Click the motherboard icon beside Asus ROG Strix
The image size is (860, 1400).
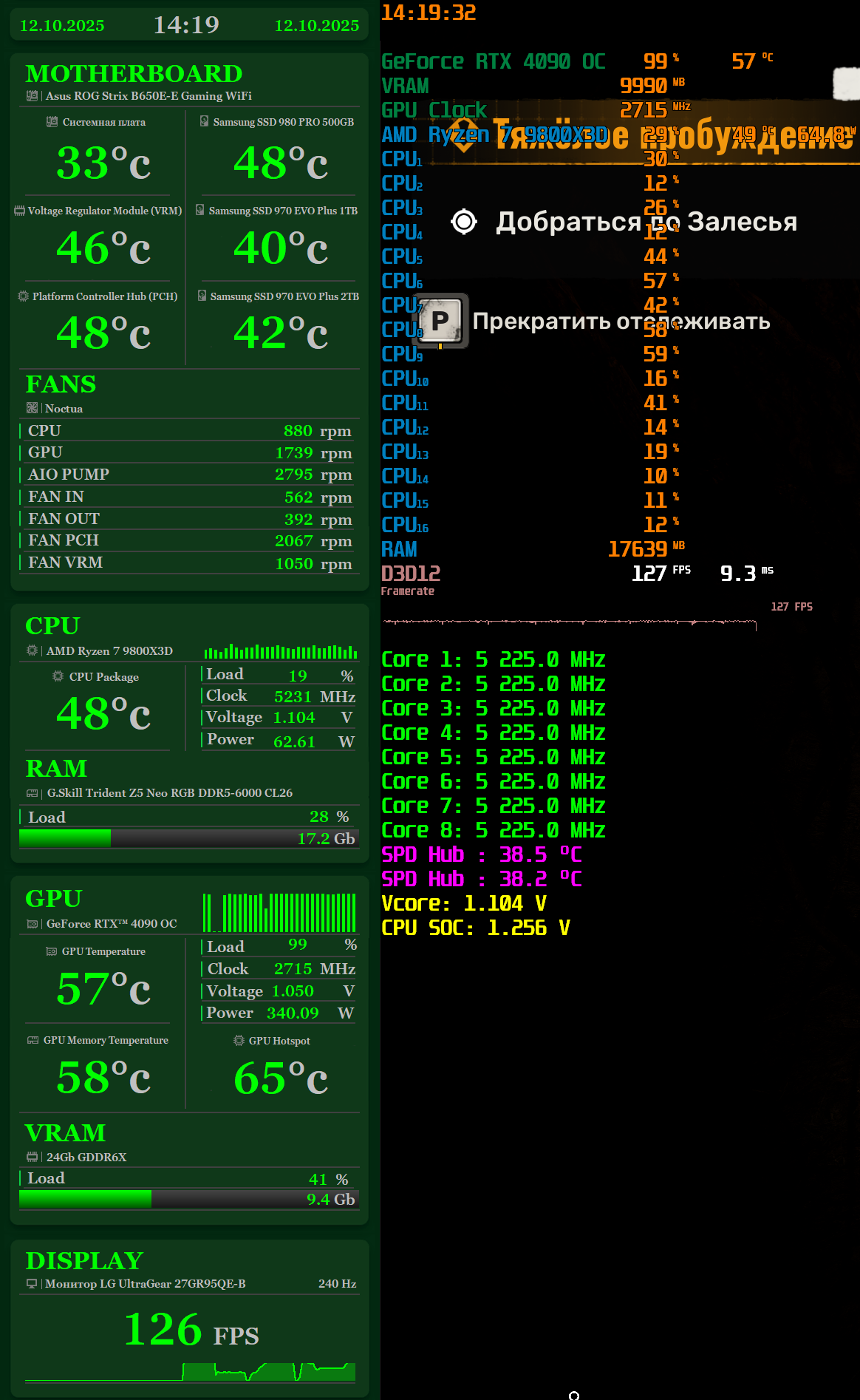[x=32, y=96]
